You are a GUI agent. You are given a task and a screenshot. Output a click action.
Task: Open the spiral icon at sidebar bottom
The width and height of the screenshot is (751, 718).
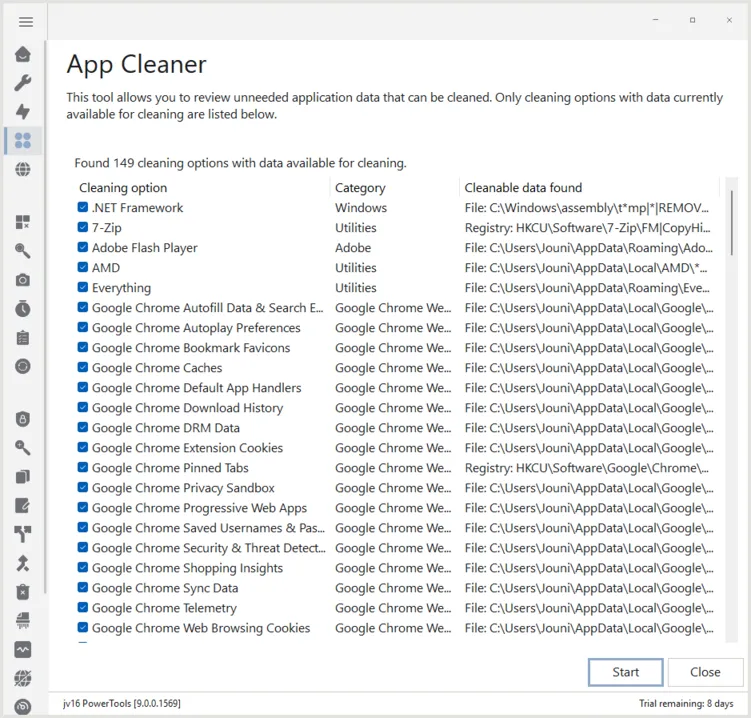coord(23,707)
